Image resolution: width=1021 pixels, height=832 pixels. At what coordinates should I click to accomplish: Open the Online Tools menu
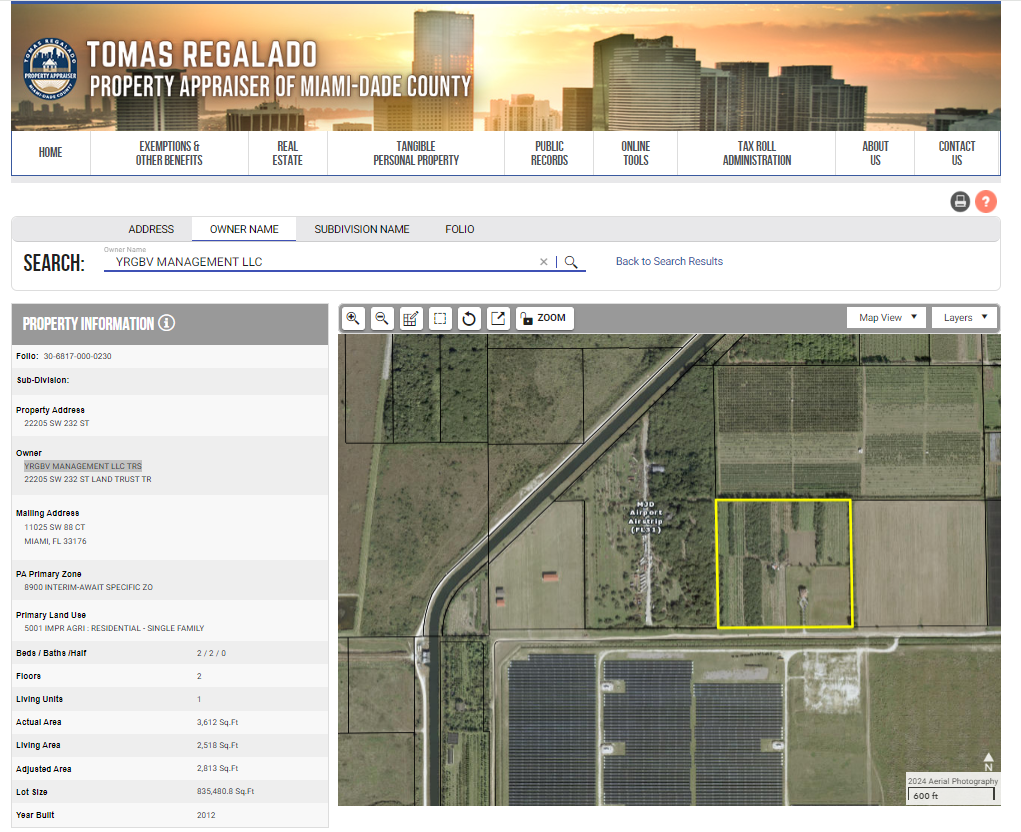click(635, 153)
